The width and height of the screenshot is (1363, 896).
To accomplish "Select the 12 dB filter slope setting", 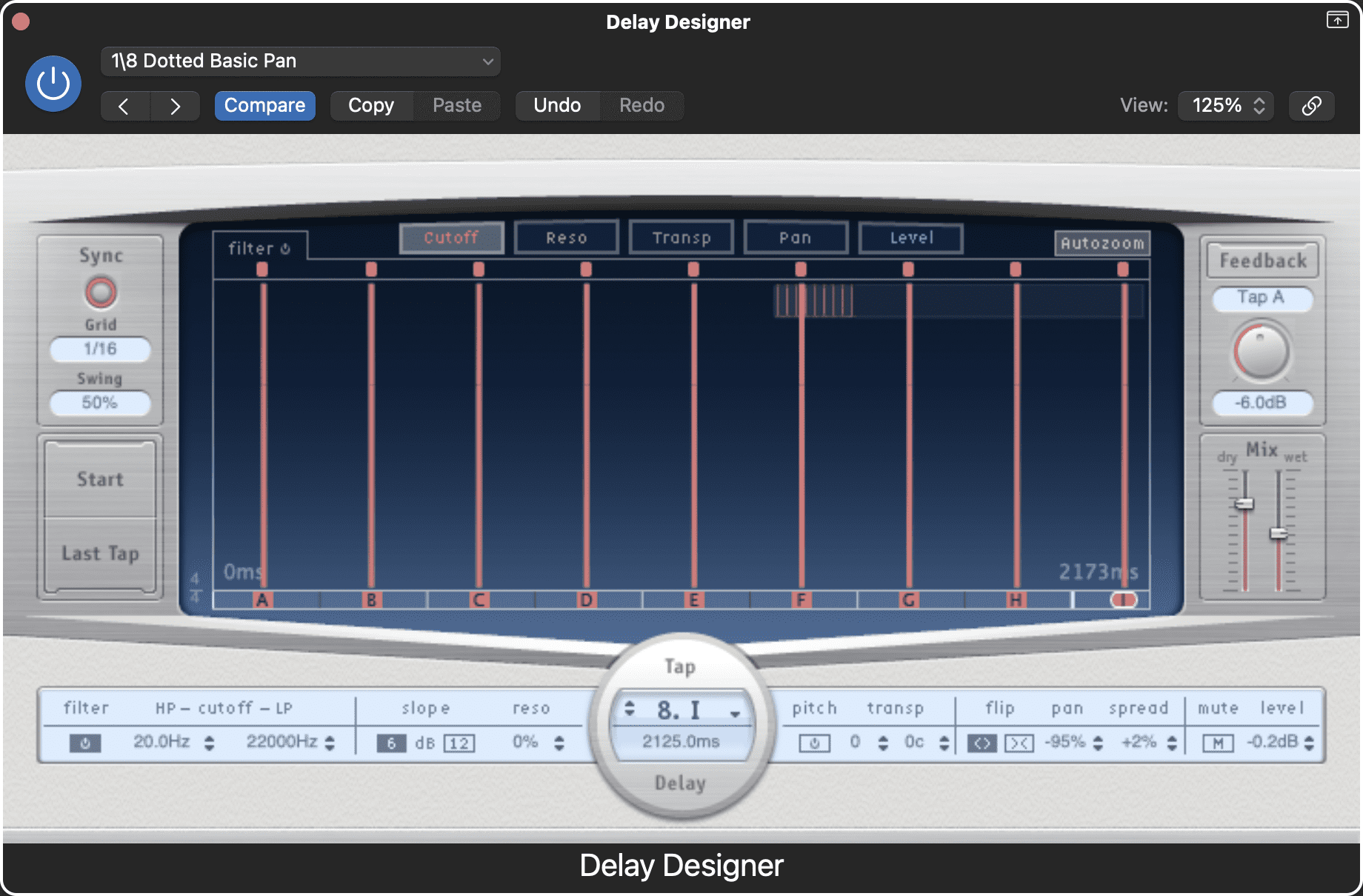I will tap(459, 743).
